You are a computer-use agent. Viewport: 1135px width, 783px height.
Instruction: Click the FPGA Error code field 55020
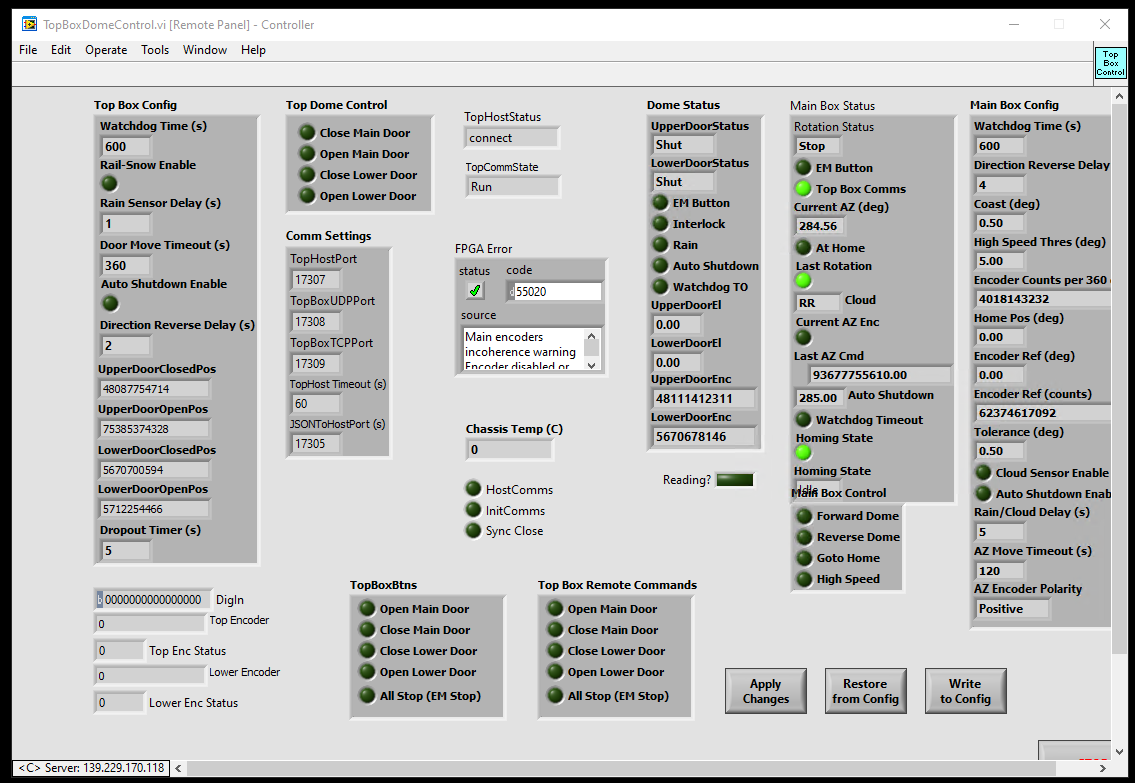[555, 292]
